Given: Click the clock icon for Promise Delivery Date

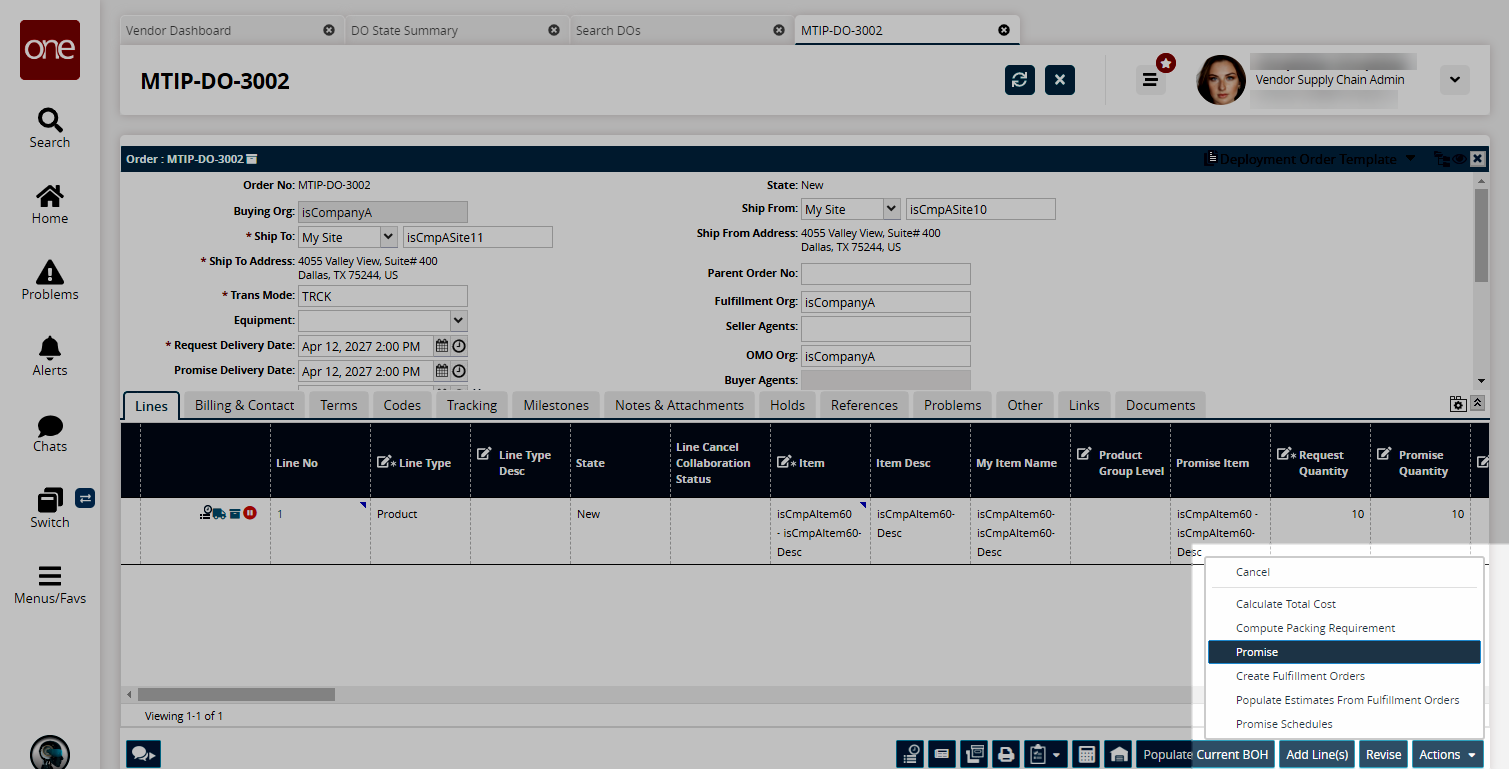Looking at the screenshot, I should (459, 371).
